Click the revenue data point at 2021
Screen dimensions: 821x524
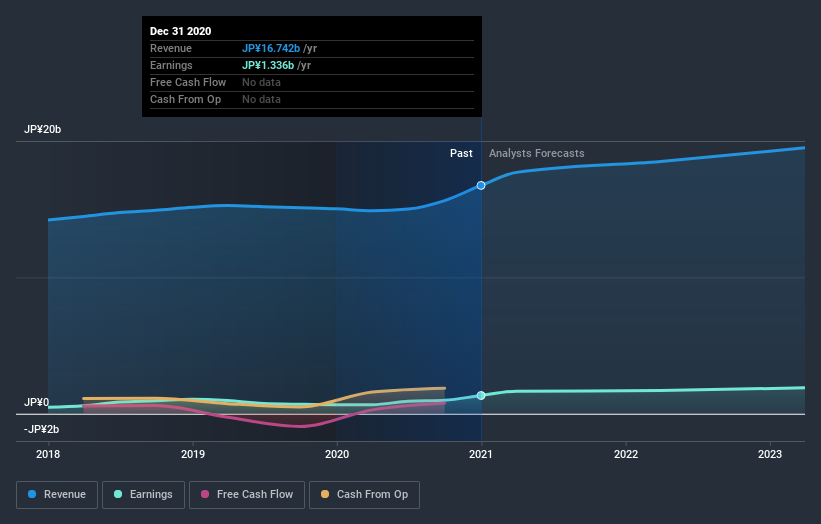tap(481, 185)
